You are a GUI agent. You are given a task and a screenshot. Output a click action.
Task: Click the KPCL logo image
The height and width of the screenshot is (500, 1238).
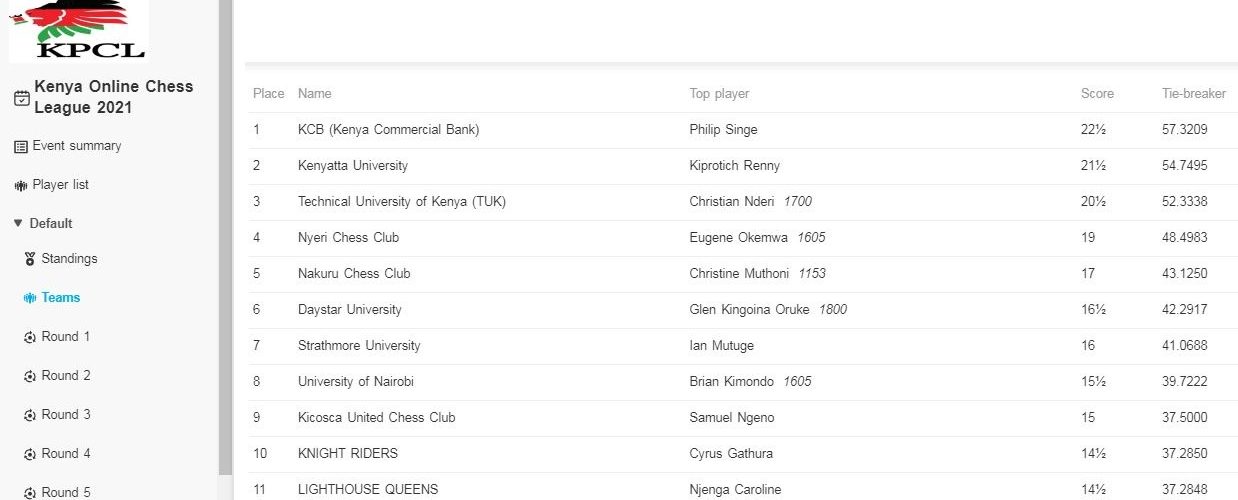pyautogui.click(x=78, y=30)
